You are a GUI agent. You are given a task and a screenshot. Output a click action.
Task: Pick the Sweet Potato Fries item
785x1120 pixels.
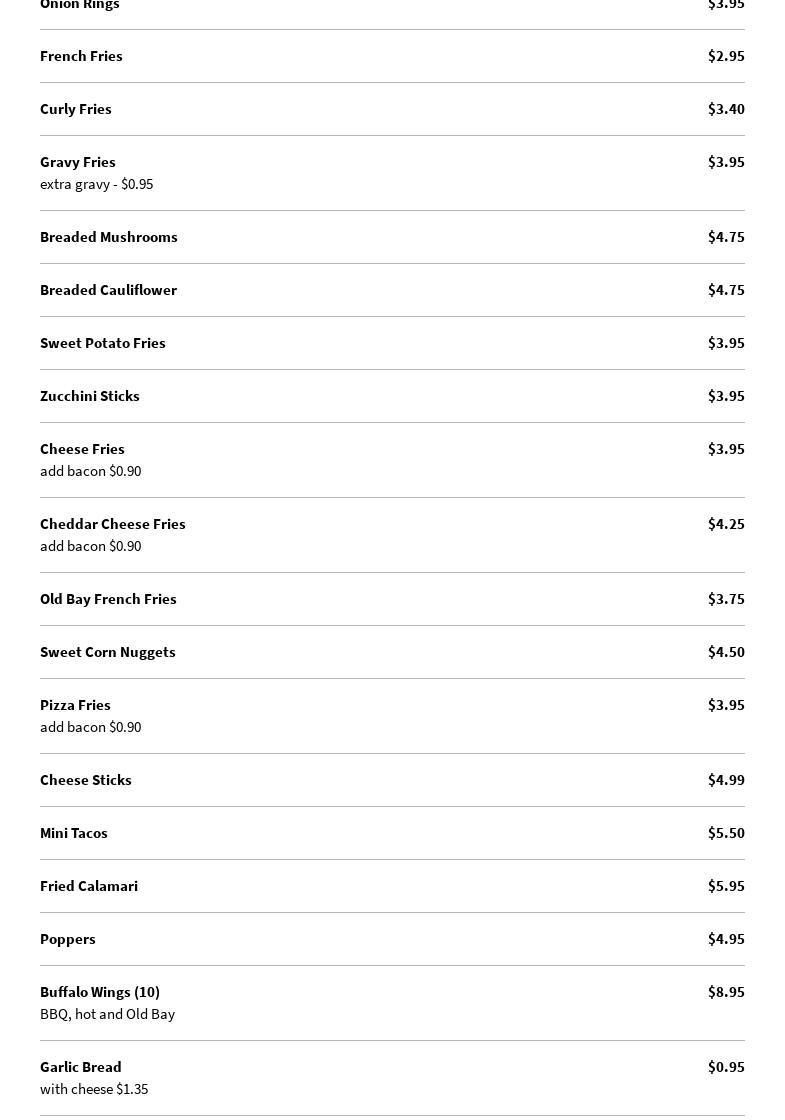pos(103,343)
